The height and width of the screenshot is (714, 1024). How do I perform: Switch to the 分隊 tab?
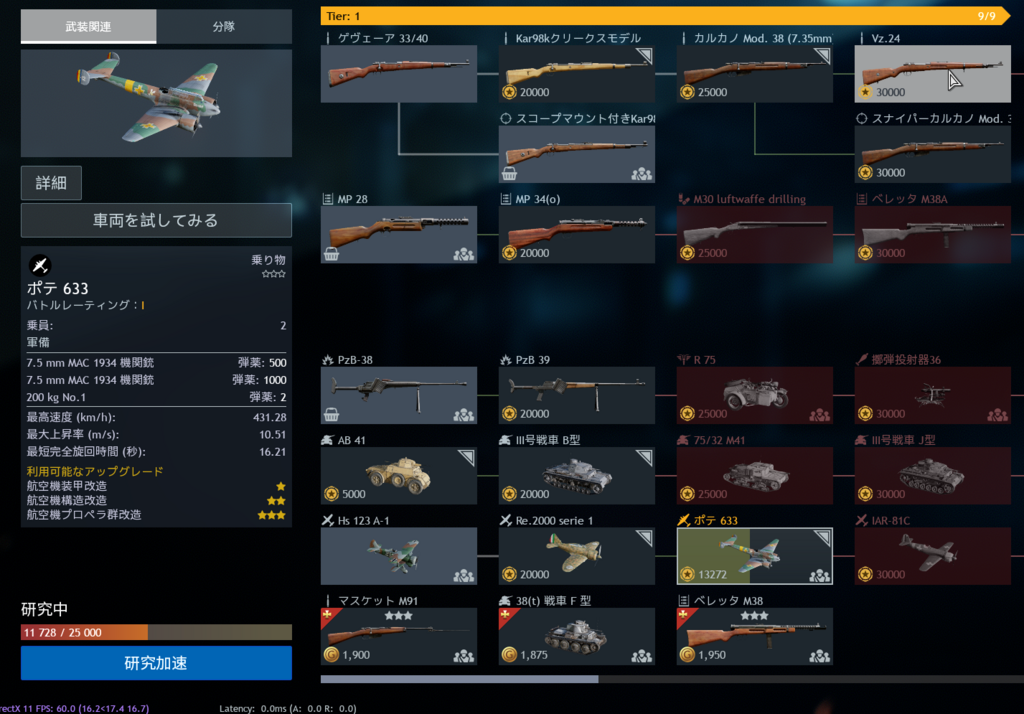[x=224, y=26]
